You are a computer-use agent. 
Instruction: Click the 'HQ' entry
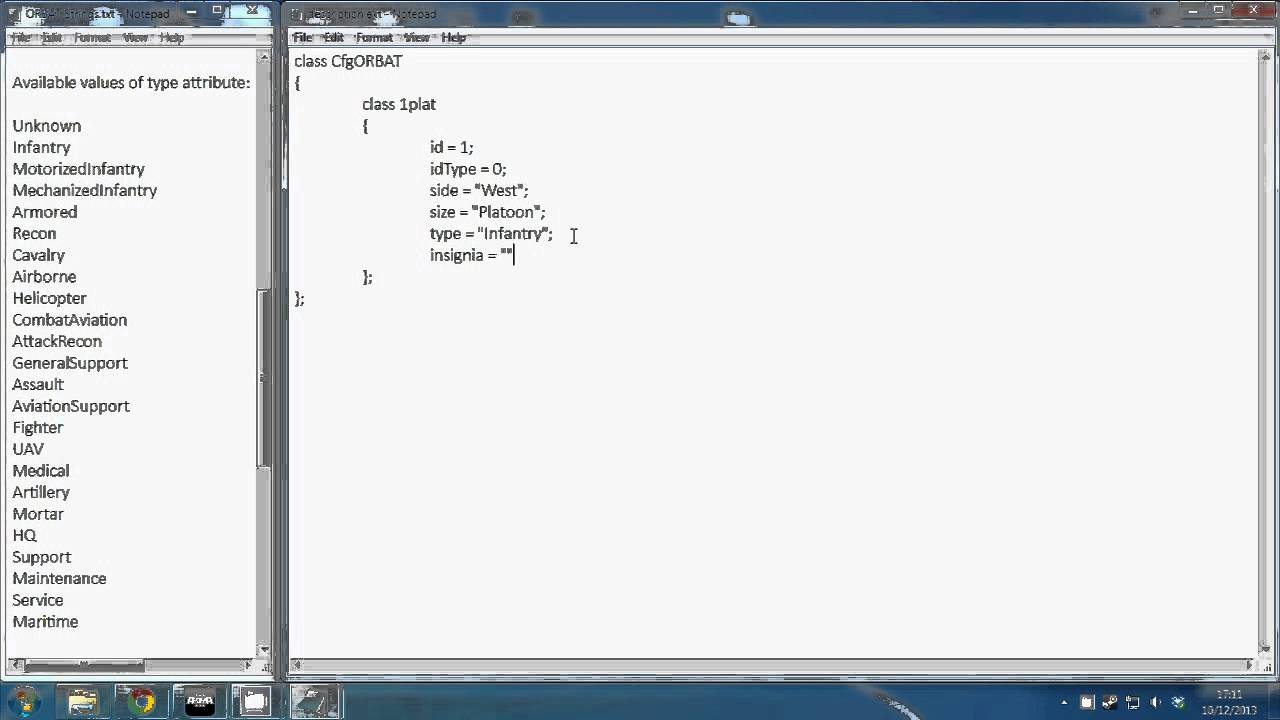pos(25,535)
